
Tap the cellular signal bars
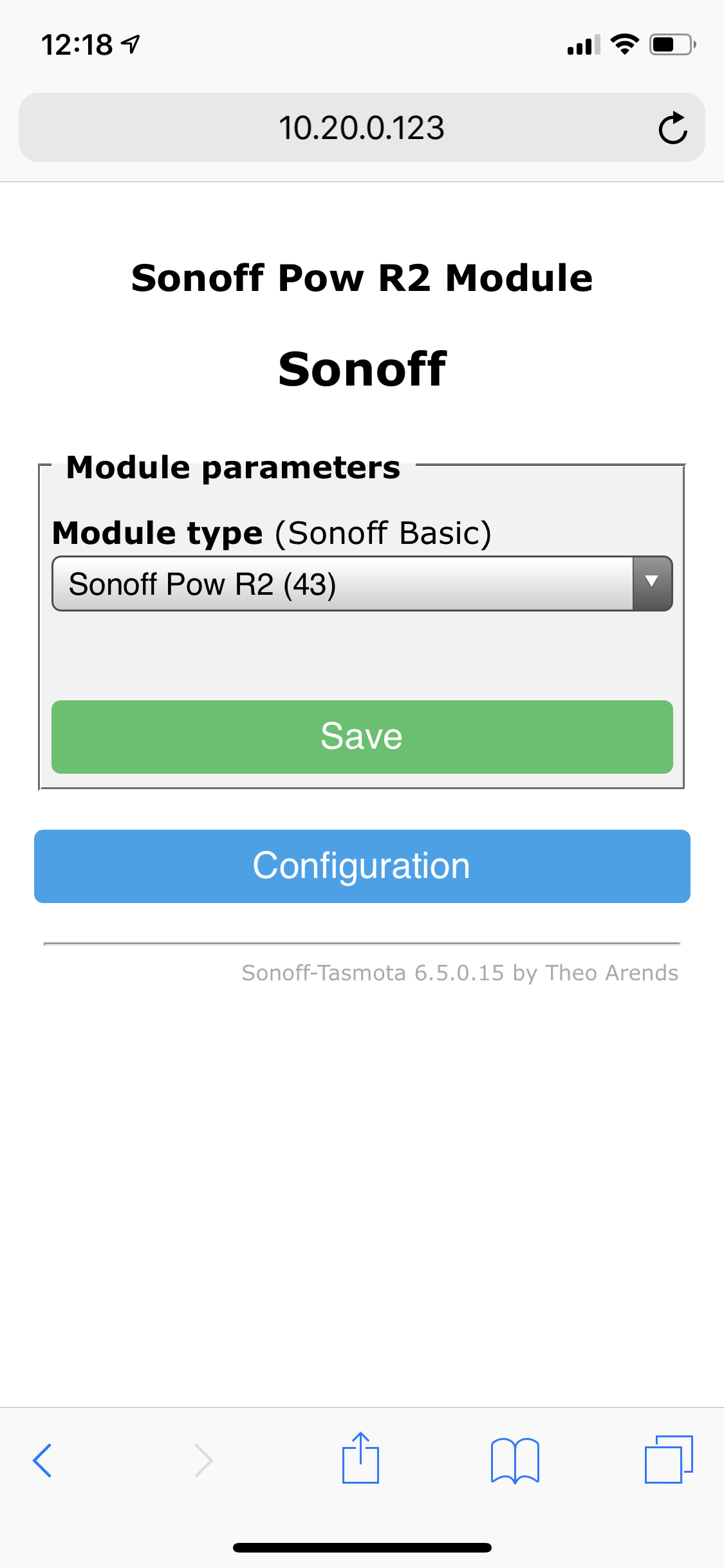pyautogui.click(x=583, y=45)
